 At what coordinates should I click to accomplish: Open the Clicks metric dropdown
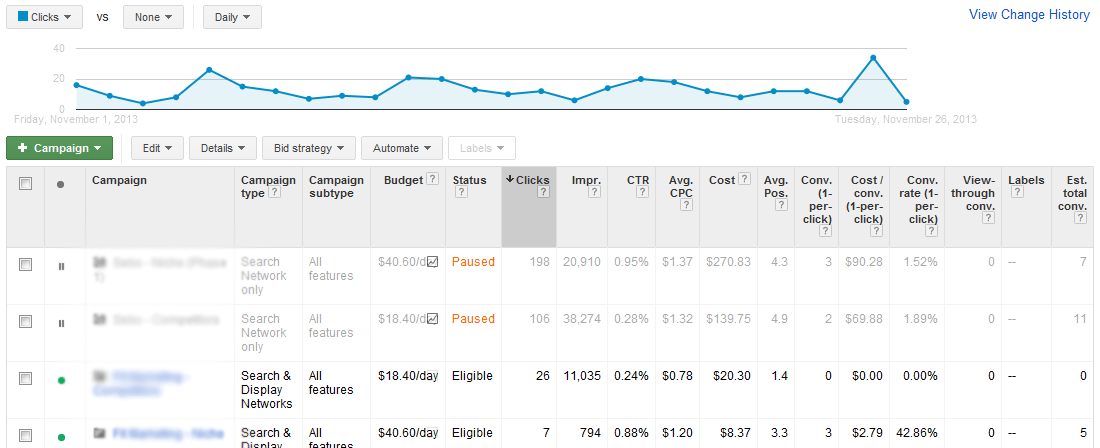[x=44, y=17]
